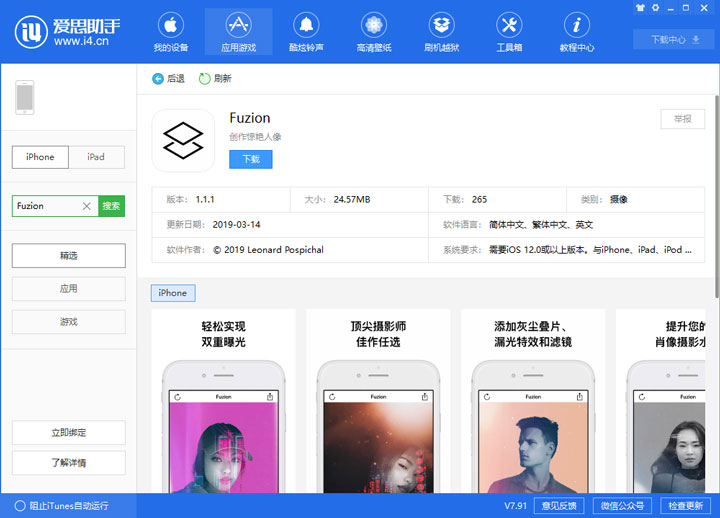Click the size value 24.57MB
The height and width of the screenshot is (518, 720).
pos(352,200)
